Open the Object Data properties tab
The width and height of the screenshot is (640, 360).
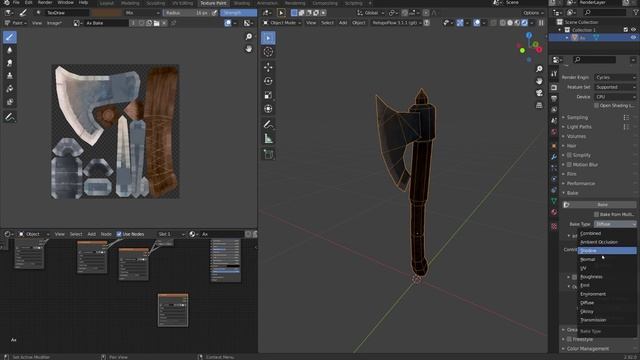point(554,201)
